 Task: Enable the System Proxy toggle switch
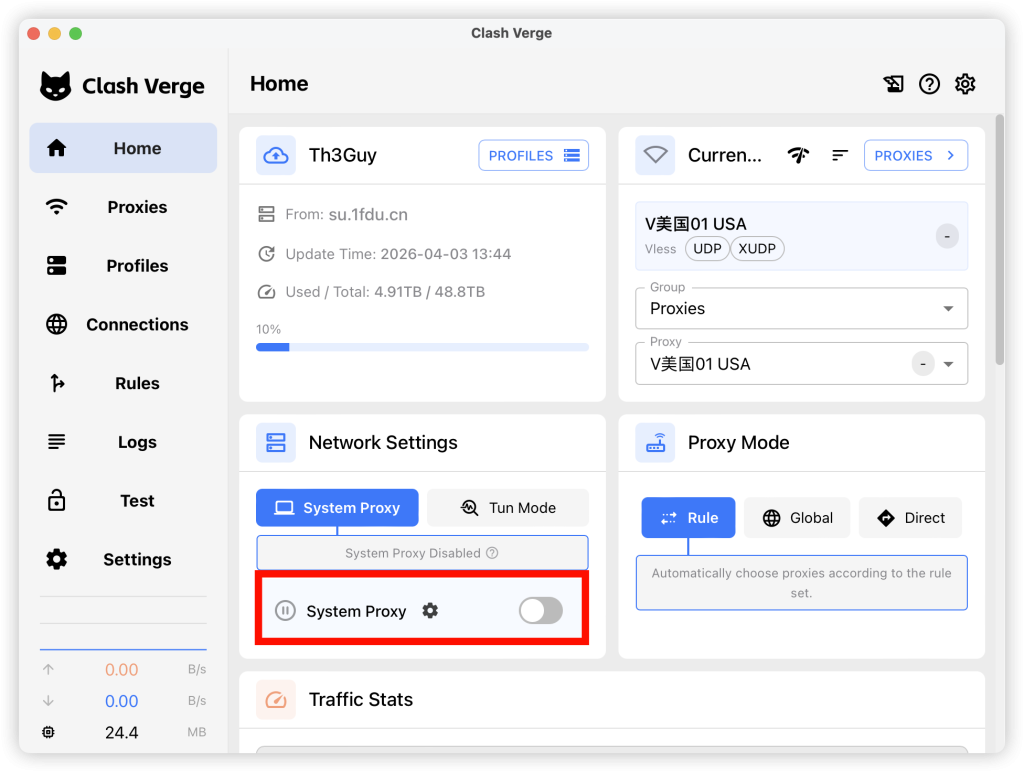click(x=540, y=611)
